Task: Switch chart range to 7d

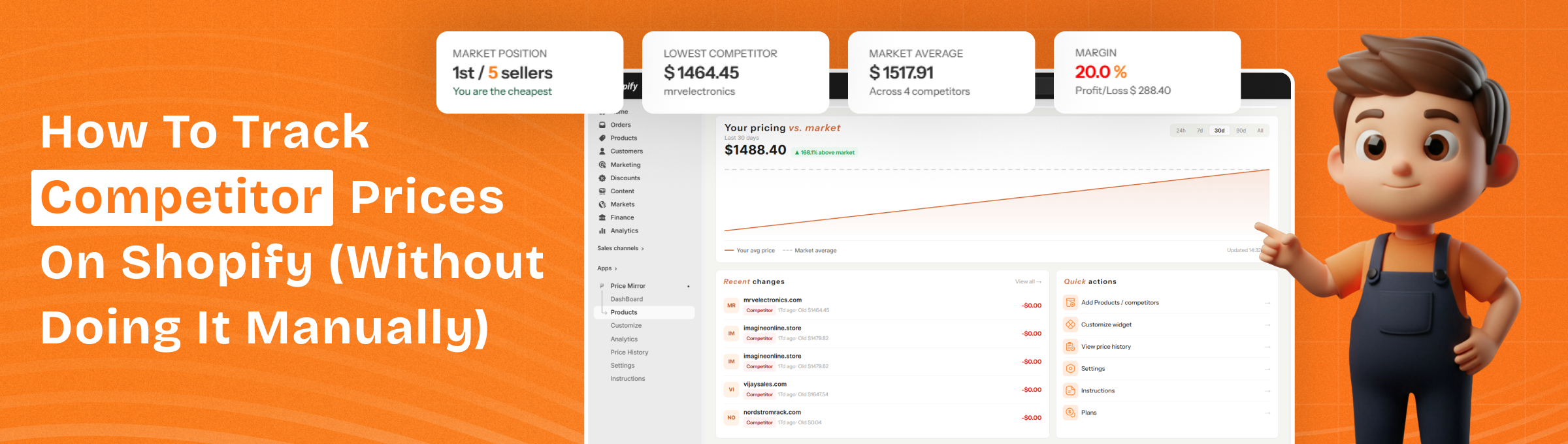Action: point(1200,131)
